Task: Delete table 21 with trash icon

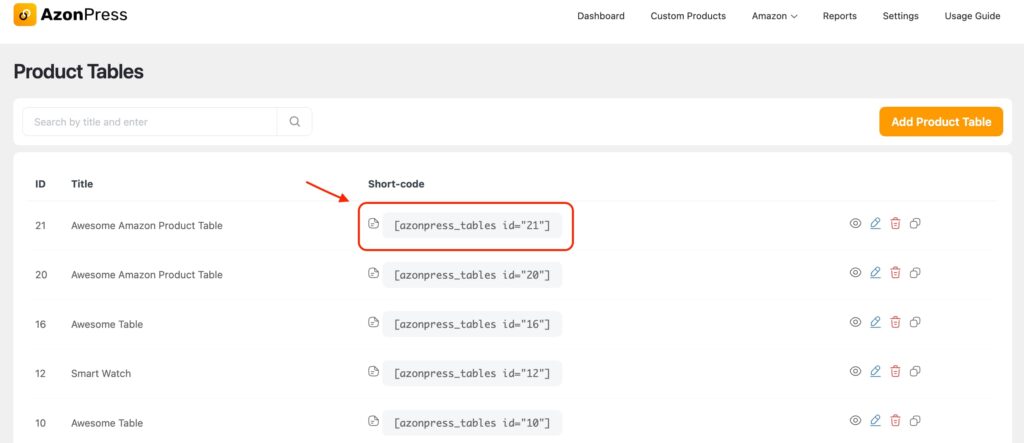Action: tap(895, 223)
